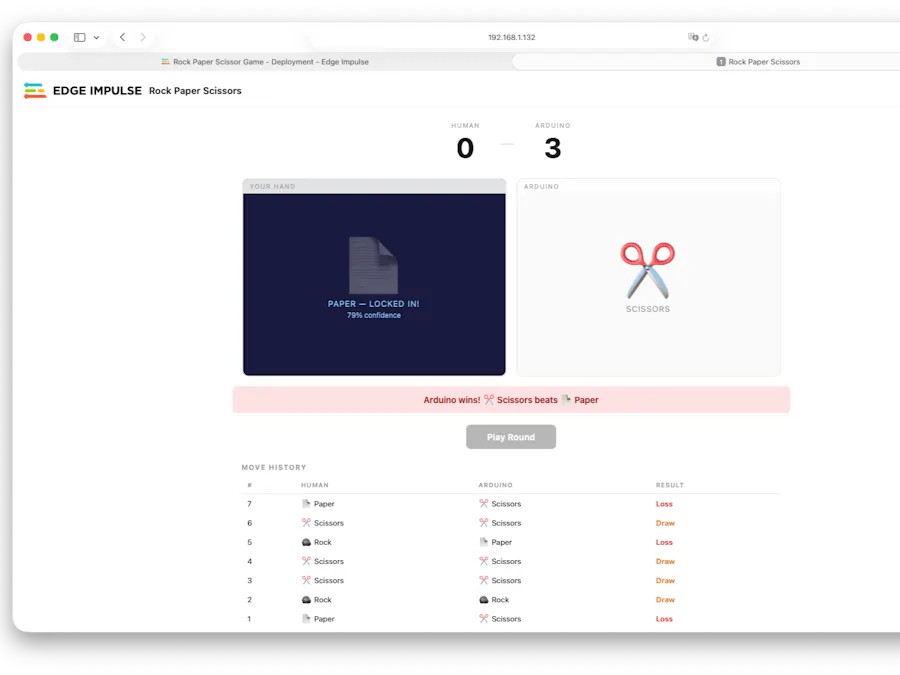Click Human Paper icon in round 7
The height and width of the screenshot is (675, 900).
(x=306, y=503)
